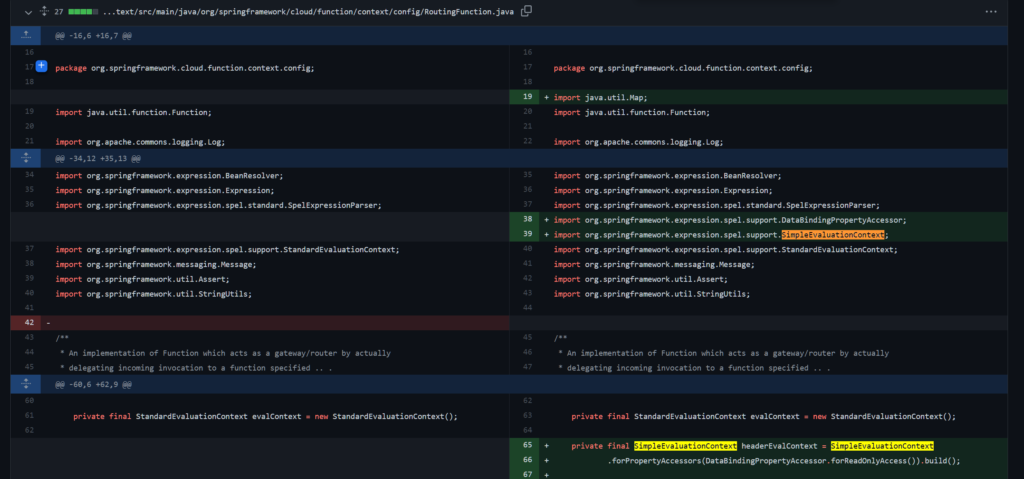Click added line number 67
The image size is (1024, 479).
(x=528, y=474)
